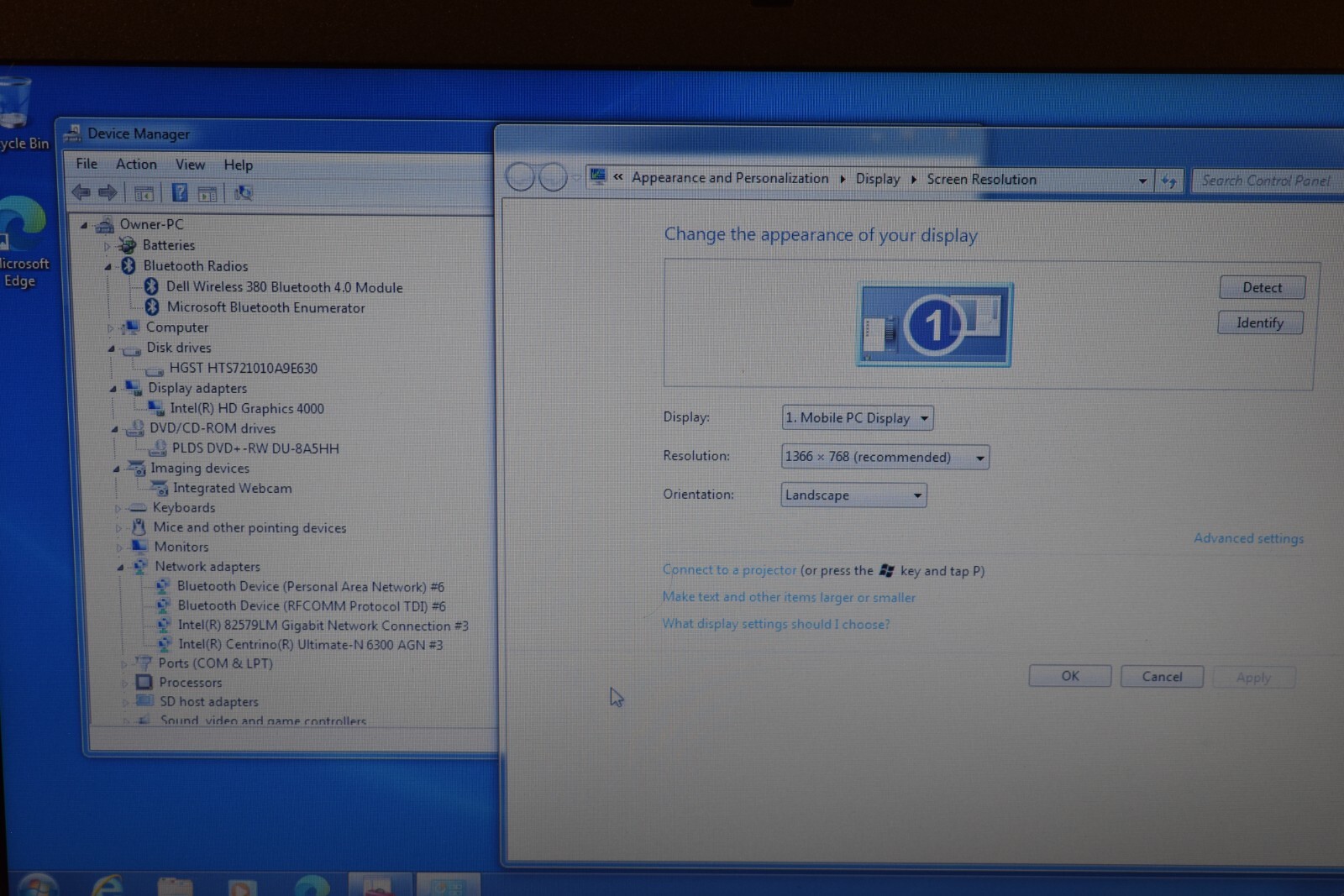Click the Identify button
This screenshot has width=1344, height=896.
[x=1260, y=322]
